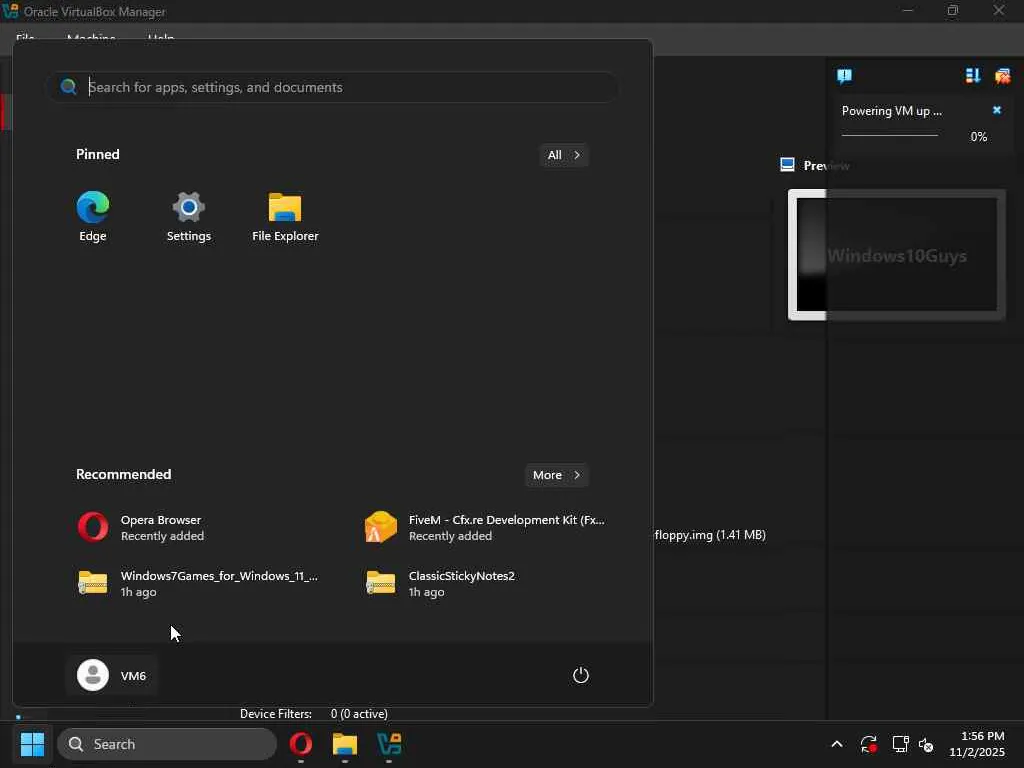Open pinned File Explorer in Start menu
This screenshot has width=1024, height=768.
[x=285, y=216]
